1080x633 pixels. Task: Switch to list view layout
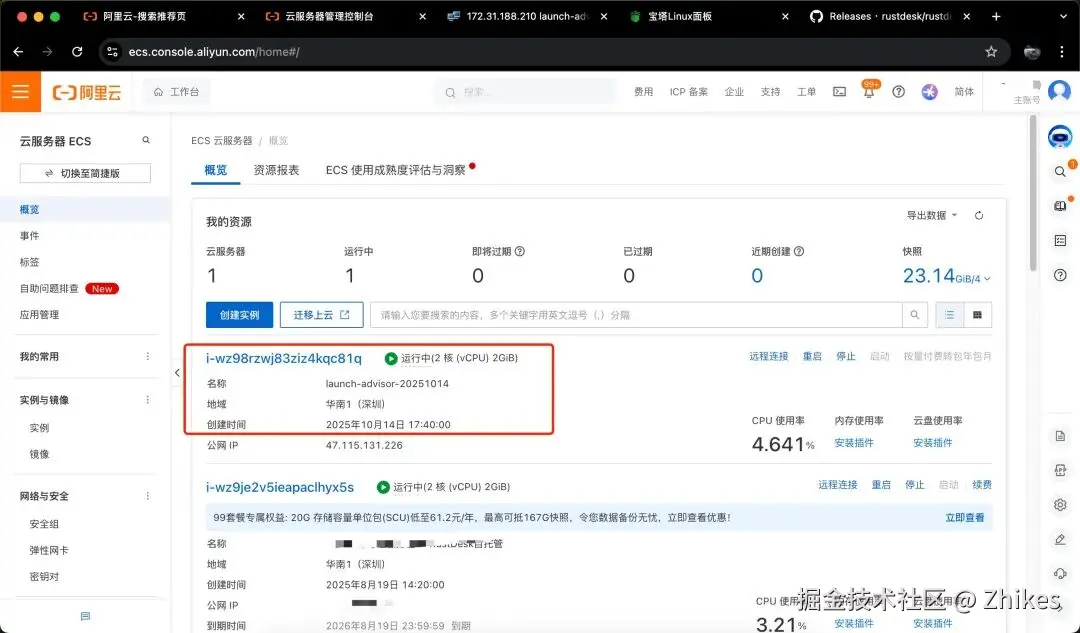pos(949,315)
